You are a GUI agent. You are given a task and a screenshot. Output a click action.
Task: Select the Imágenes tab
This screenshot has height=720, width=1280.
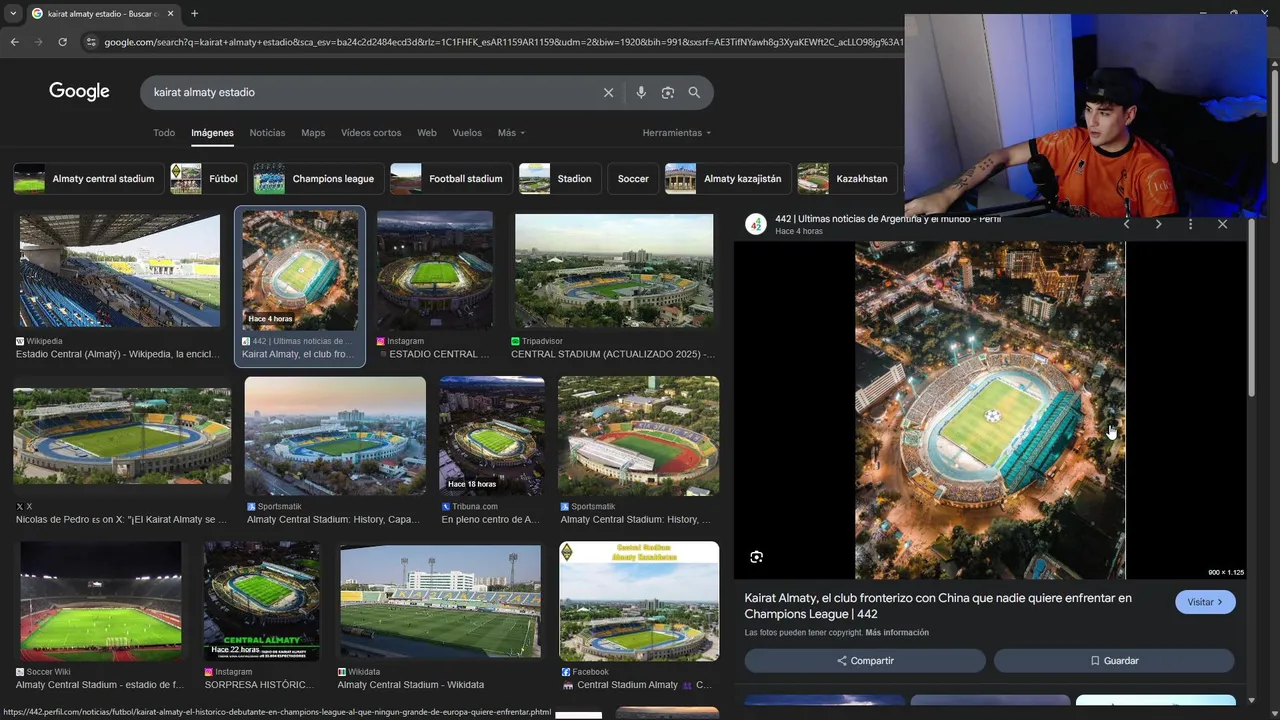(x=212, y=133)
